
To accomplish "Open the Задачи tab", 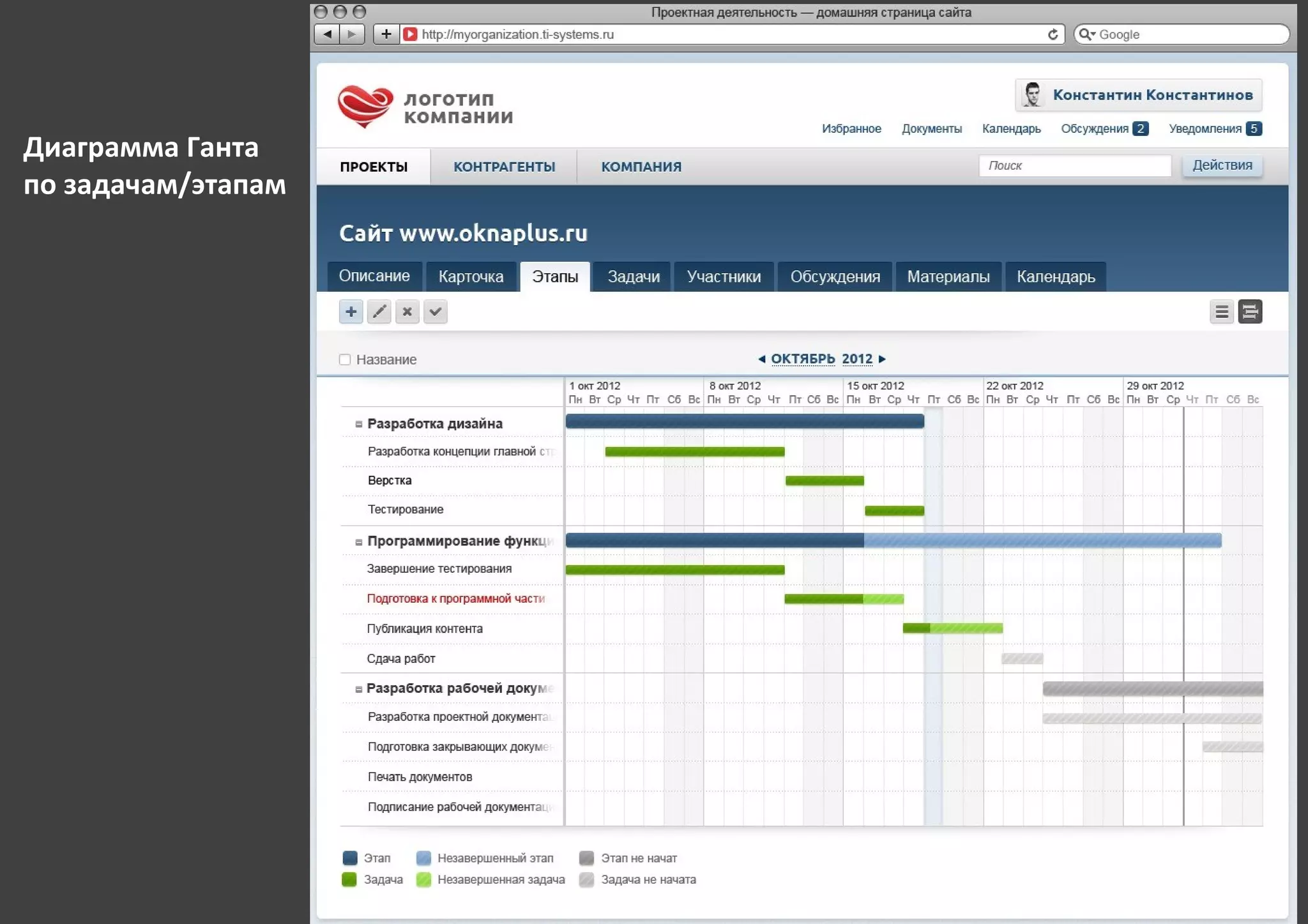I will 633,276.
